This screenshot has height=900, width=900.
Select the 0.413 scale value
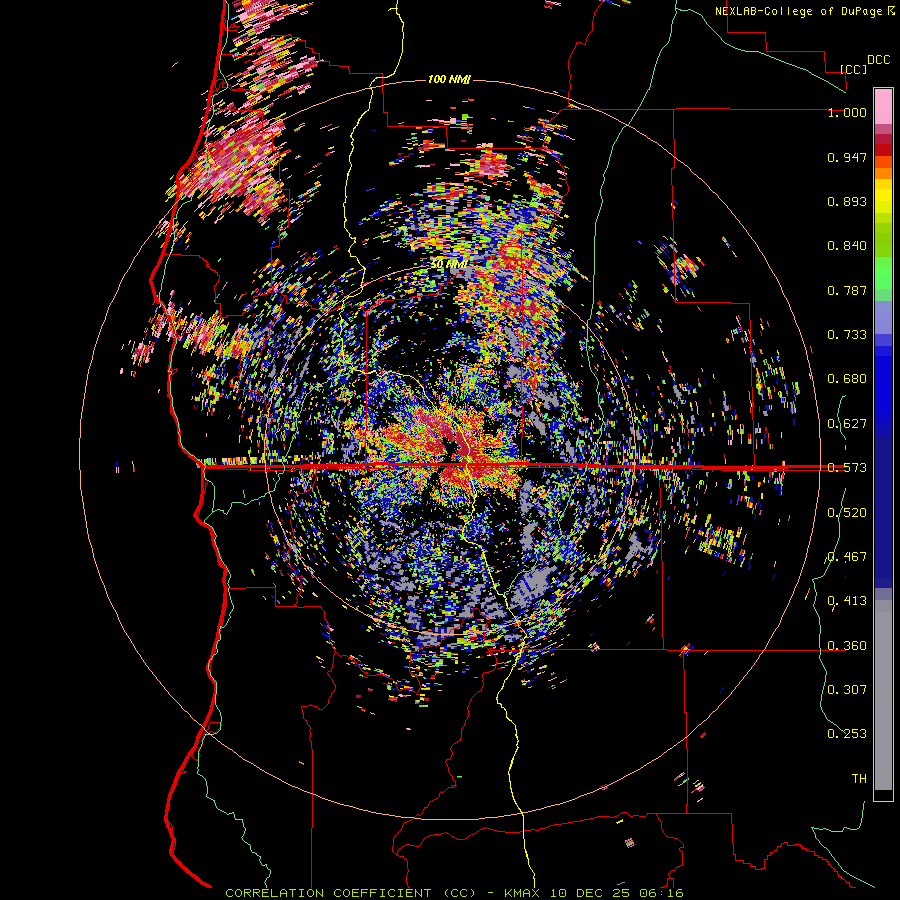click(x=847, y=601)
